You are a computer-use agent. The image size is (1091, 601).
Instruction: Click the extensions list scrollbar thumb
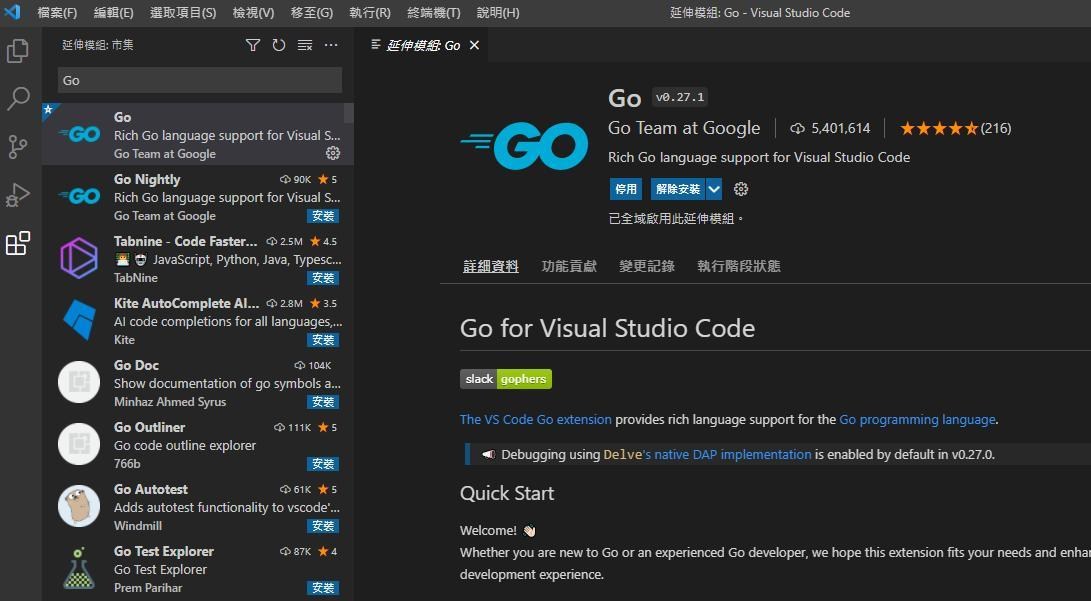point(349,113)
